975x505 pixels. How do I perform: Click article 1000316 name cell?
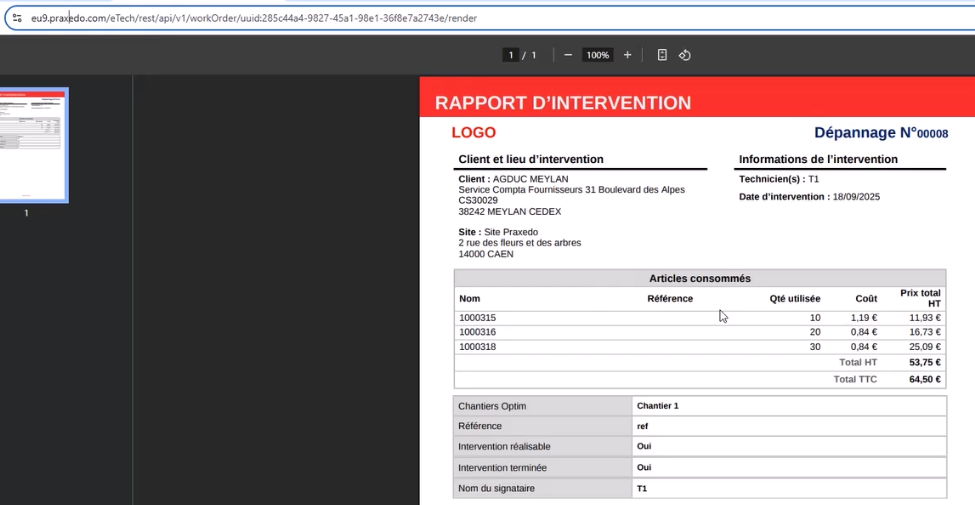click(478, 332)
